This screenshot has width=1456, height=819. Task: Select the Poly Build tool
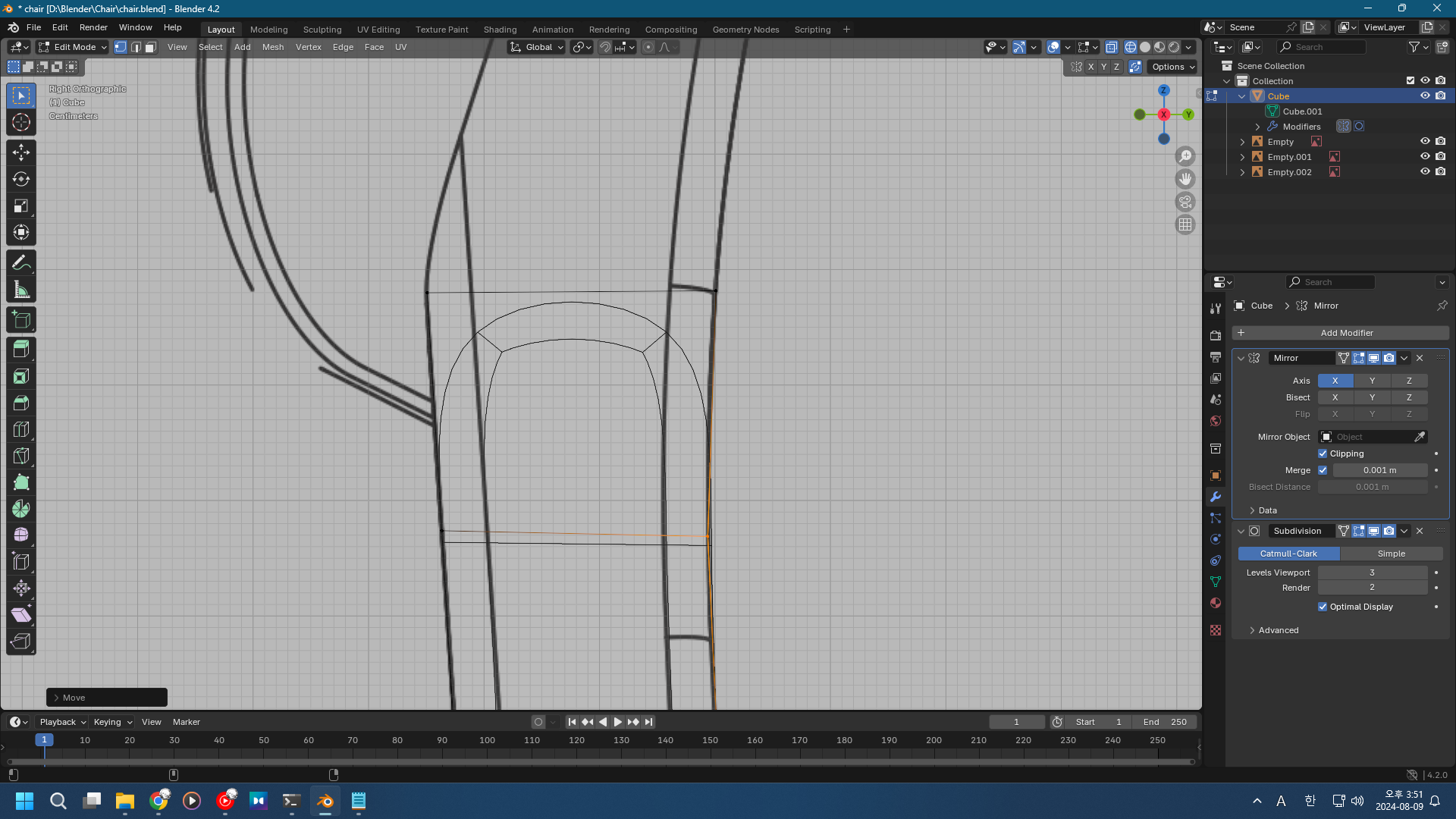[x=21, y=482]
